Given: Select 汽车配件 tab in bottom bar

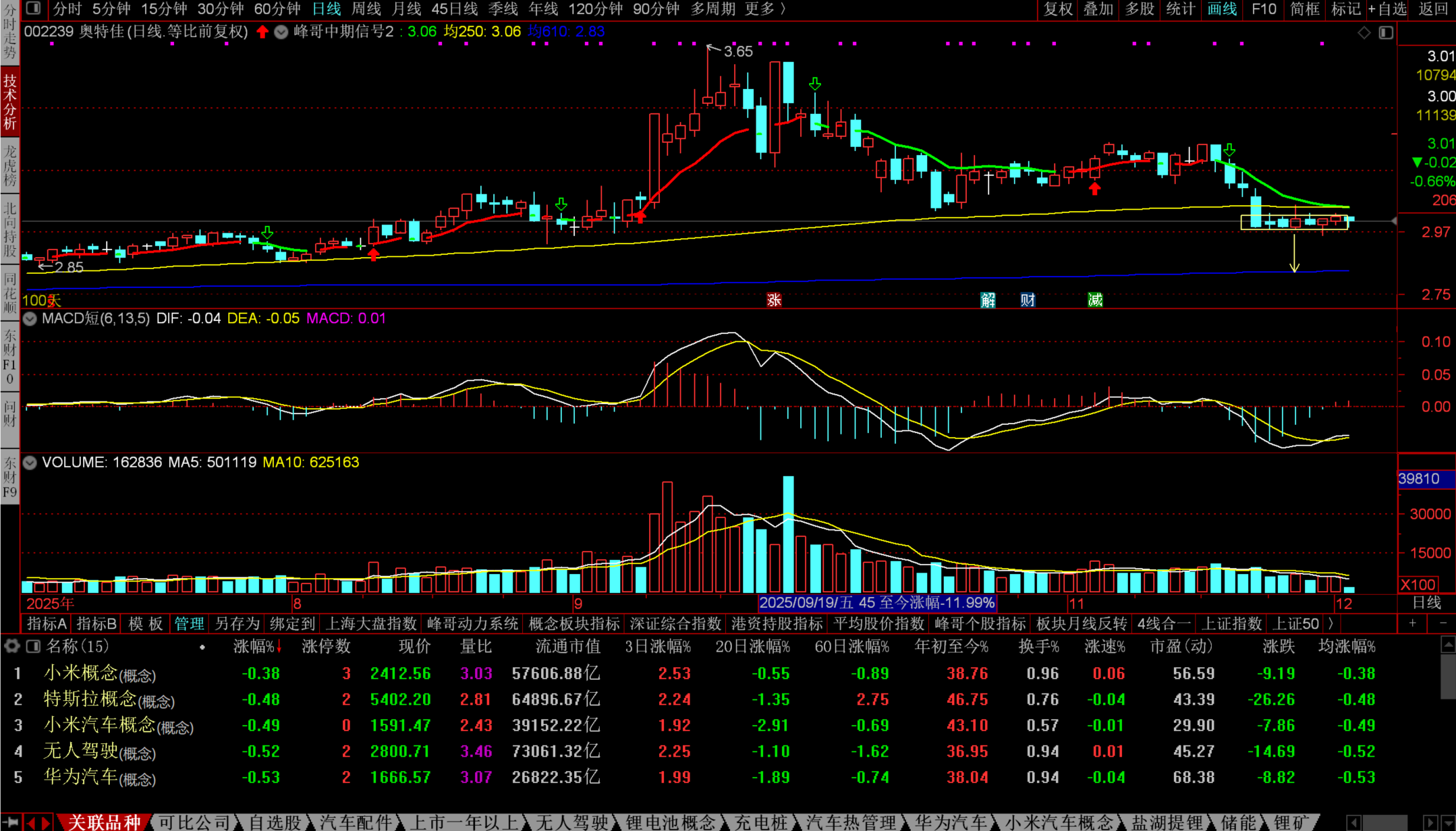Looking at the screenshot, I should tap(356, 822).
